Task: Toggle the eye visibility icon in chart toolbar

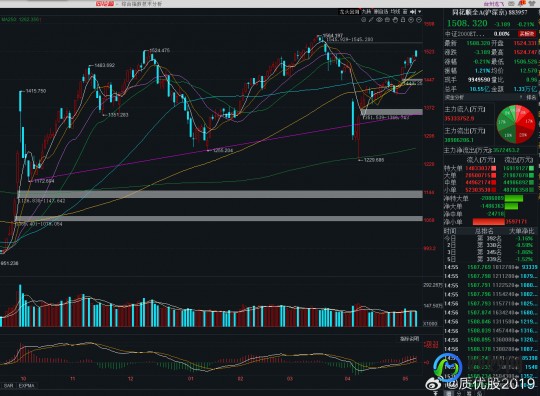Action: click(379, 20)
